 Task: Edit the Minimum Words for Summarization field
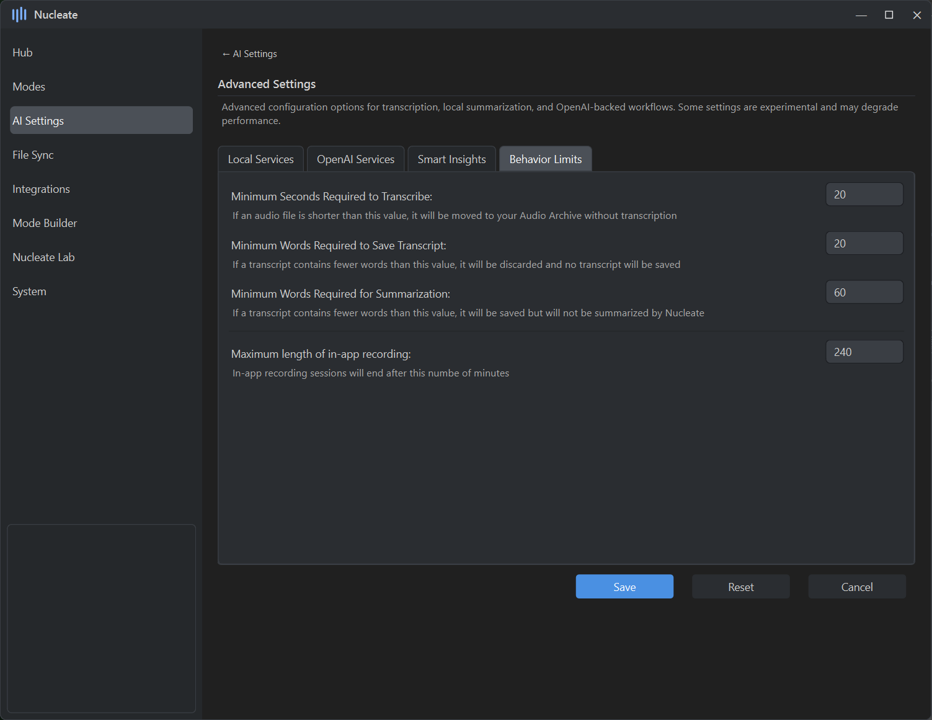(864, 292)
